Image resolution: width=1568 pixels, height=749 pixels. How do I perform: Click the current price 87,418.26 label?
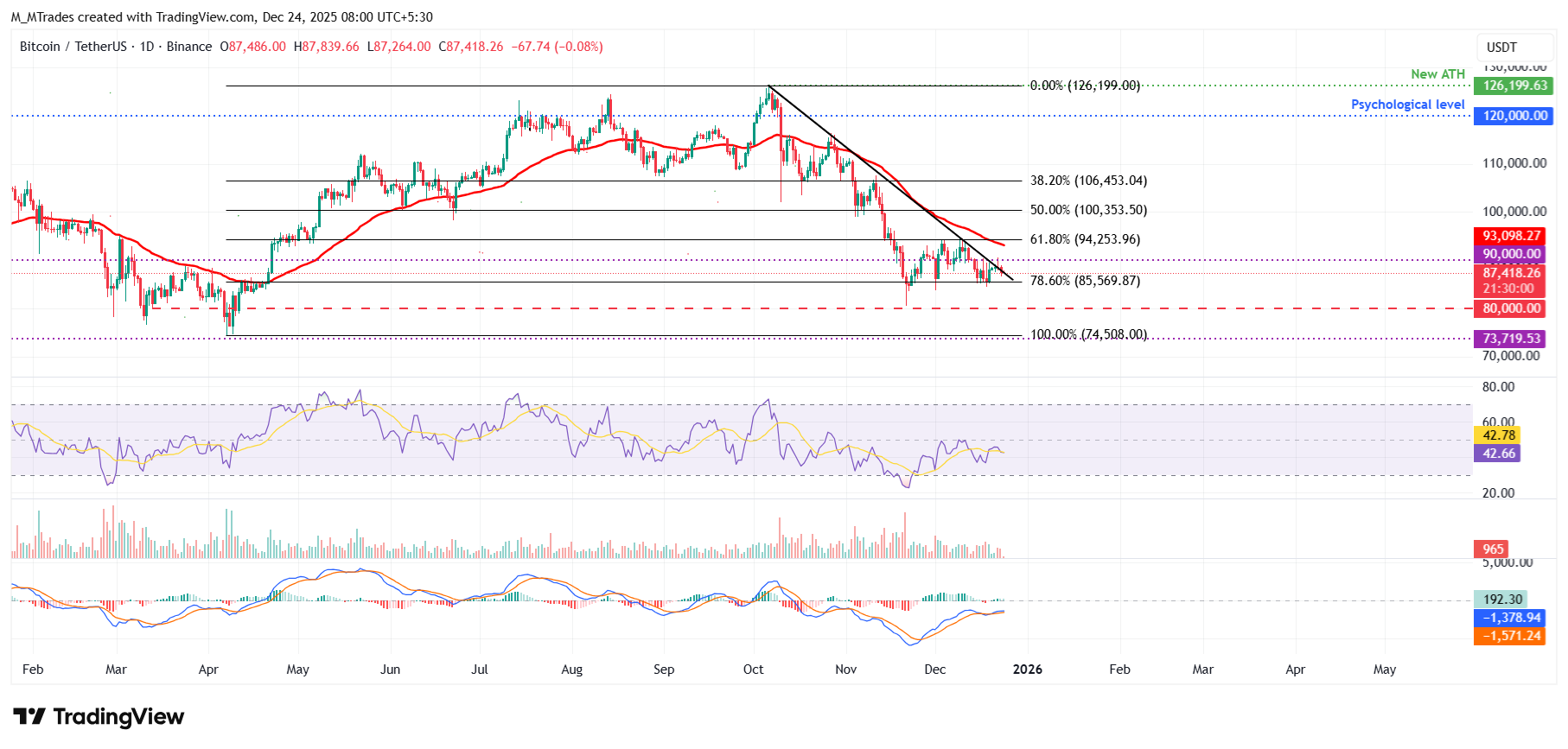point(1511,273)
